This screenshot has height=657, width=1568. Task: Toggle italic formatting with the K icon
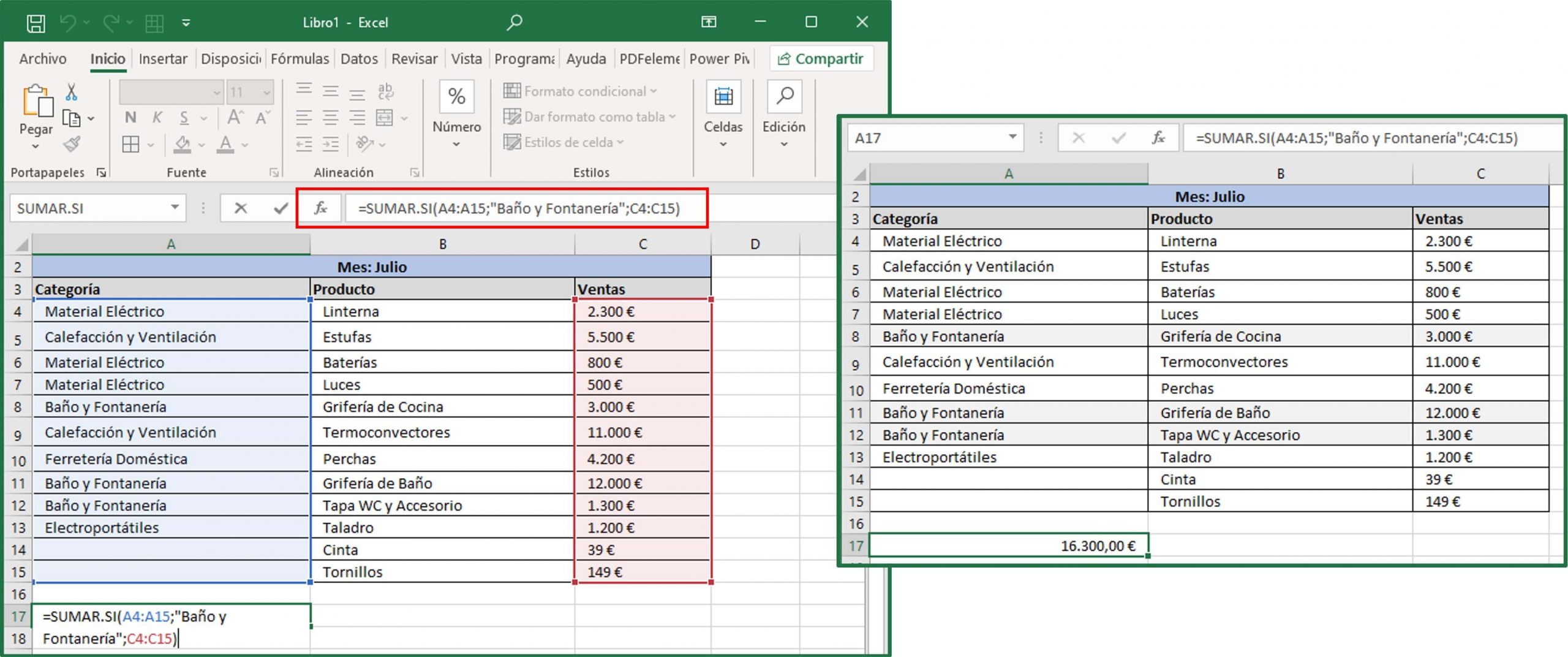[x=157, y=118]
